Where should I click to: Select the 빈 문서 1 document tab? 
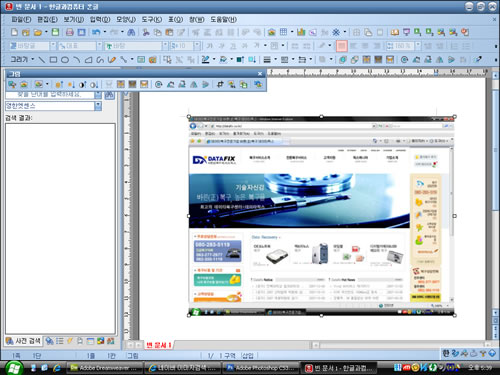coord(159,345)
